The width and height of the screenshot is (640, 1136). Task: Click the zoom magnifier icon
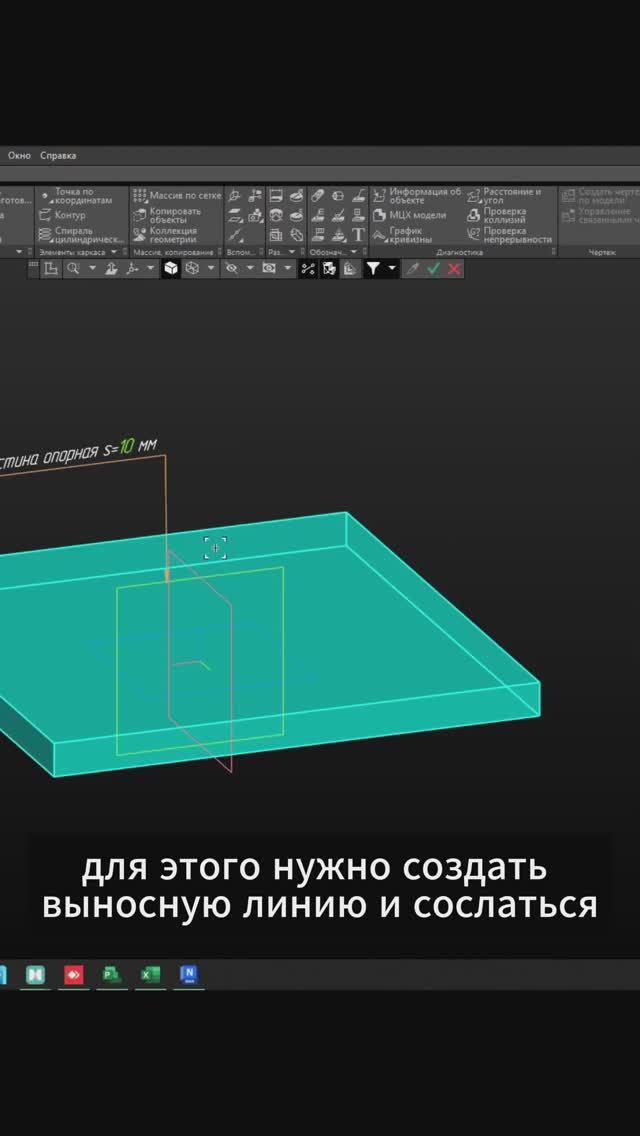72,269
